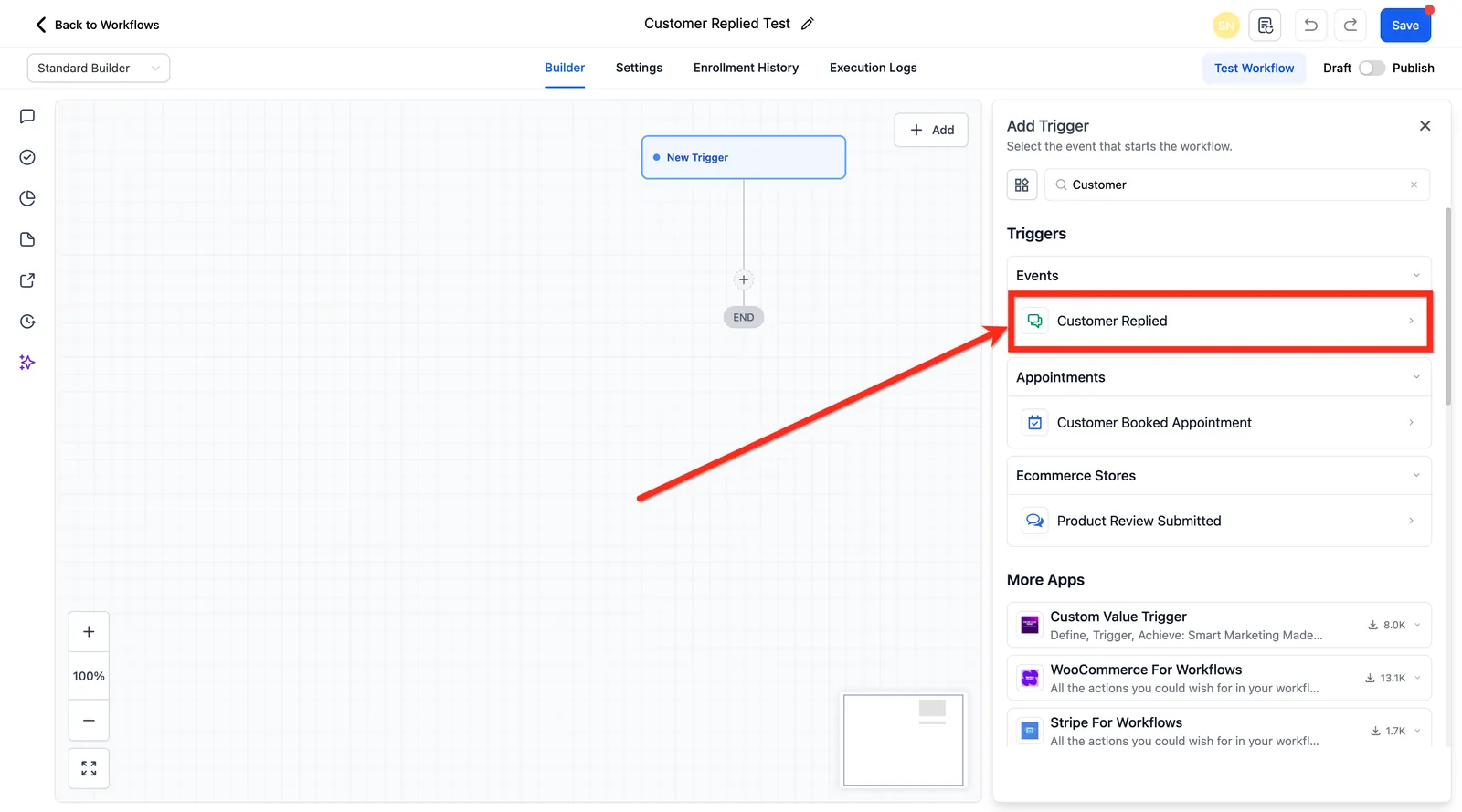Redo the last change

[x=1351, y=26]
